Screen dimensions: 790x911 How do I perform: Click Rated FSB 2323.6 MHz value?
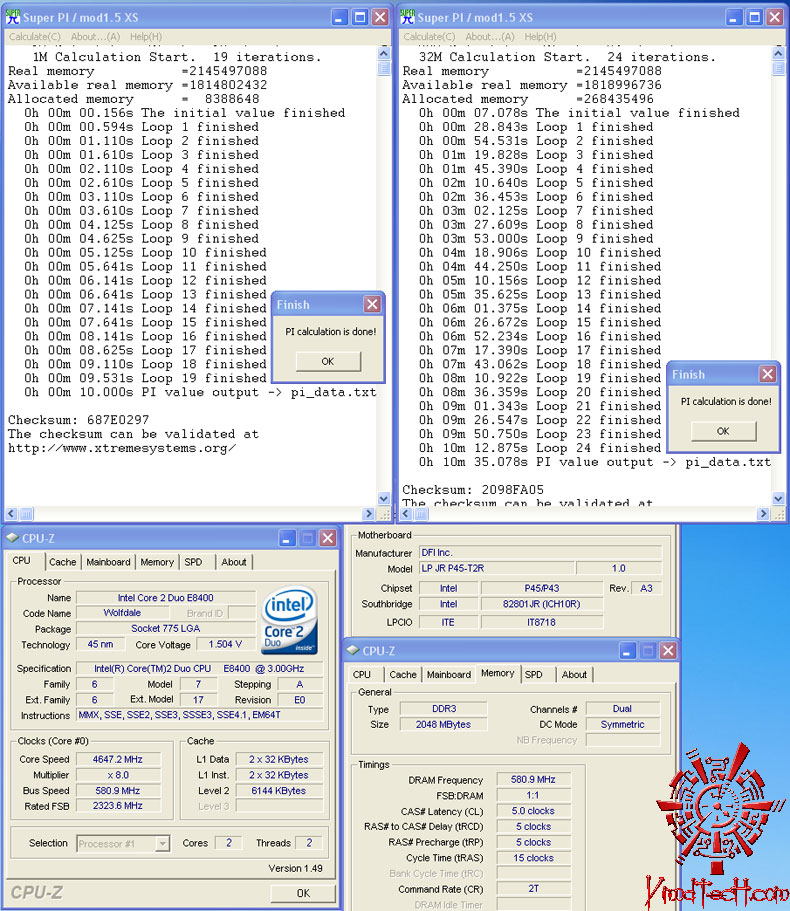click(118, 805)
